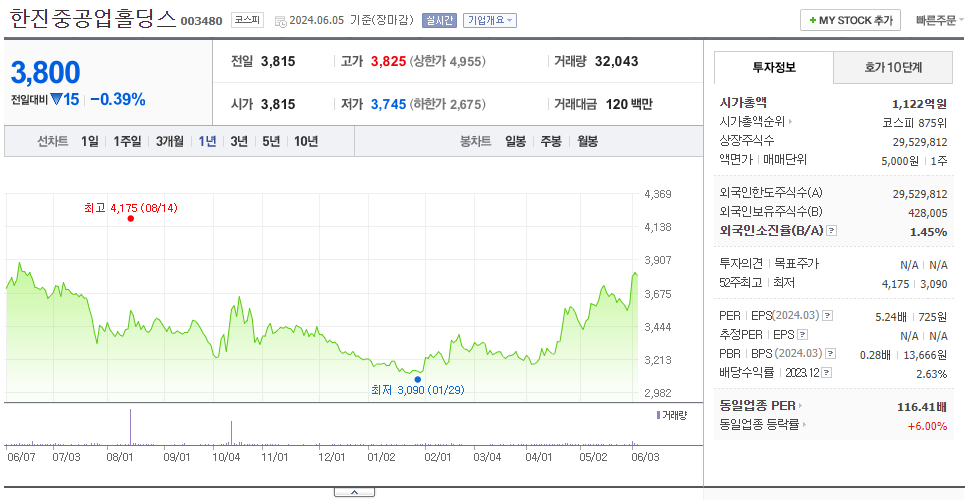Click the 코스피 market label
The height and width of the screenshot is (500, 968).
[248, 20]
